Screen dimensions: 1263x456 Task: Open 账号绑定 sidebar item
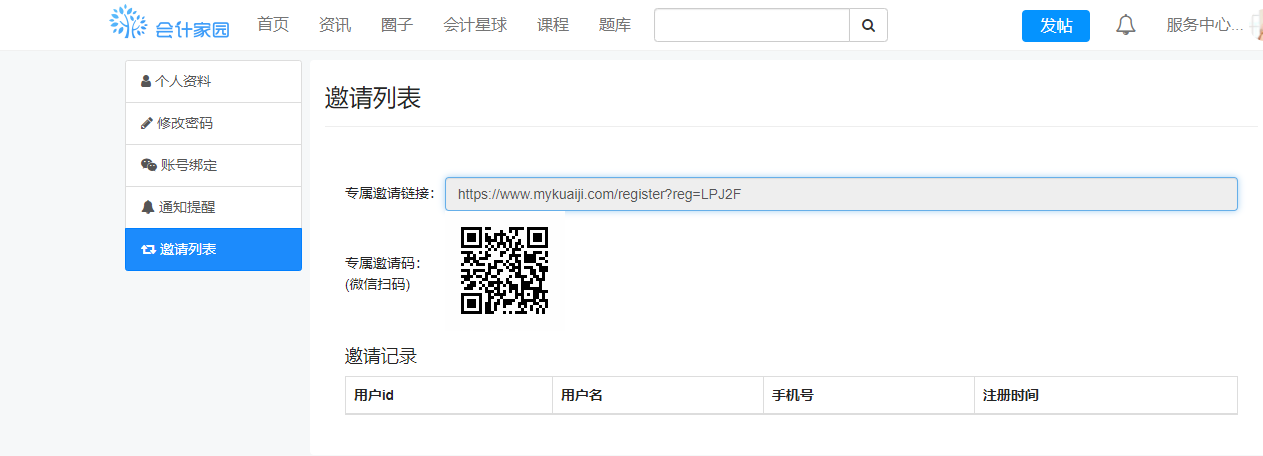[213, 165]
